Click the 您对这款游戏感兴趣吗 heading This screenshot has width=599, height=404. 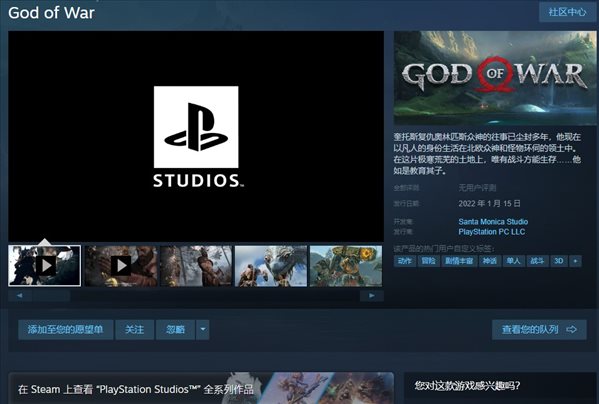pyautogui.click(x=468, y=386)
